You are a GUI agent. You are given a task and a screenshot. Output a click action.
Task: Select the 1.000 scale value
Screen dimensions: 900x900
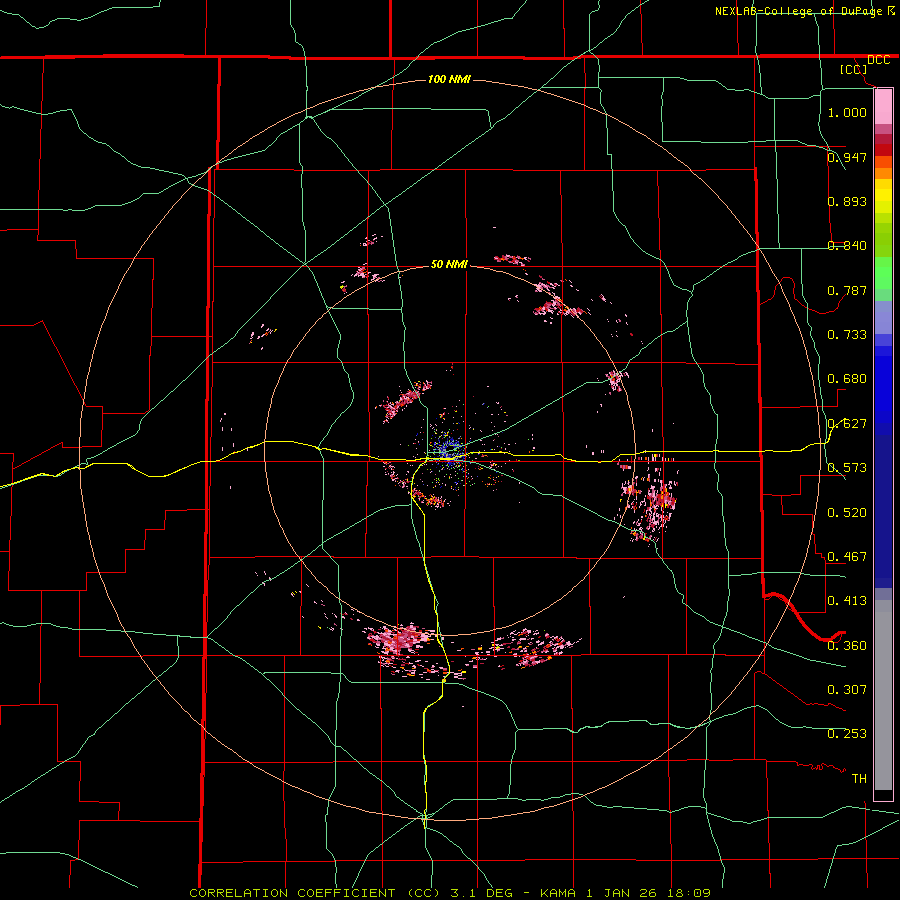click(847, 112)
